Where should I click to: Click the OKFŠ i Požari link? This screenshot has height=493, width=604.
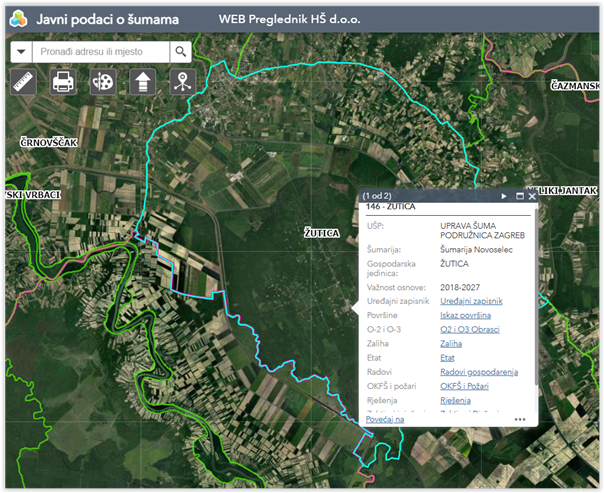(465, 386)
